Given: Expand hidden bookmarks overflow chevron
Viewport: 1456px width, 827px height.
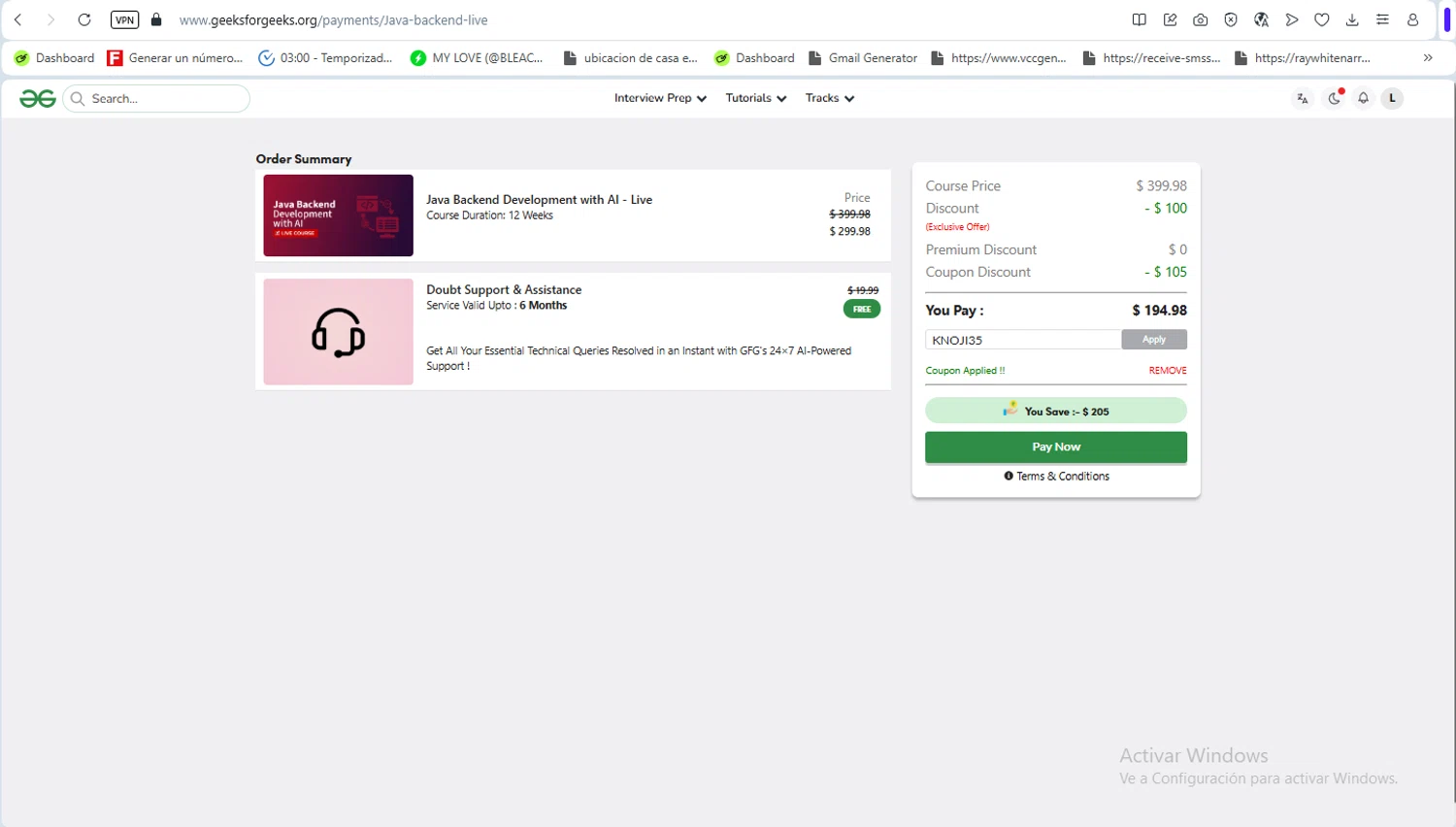Looking at the screenshot, I should [x=1428, y=58].
